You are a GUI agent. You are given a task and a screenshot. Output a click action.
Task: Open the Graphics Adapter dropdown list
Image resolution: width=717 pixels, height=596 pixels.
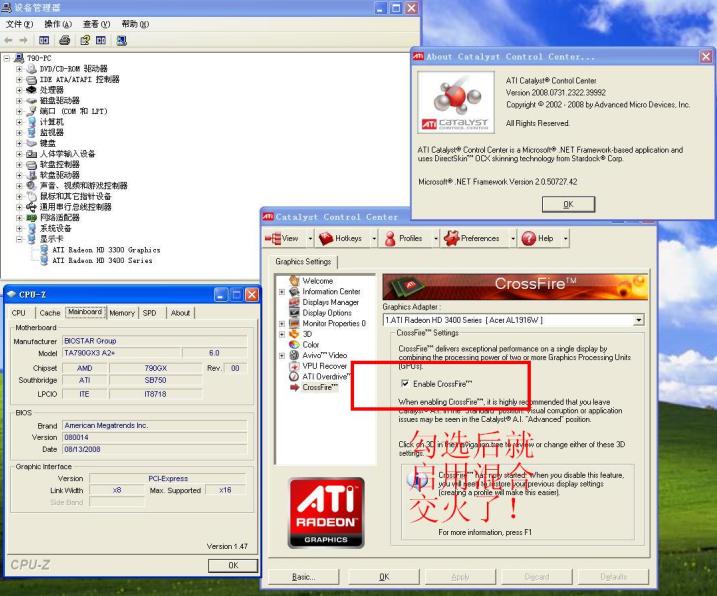(x=638, y=320)
